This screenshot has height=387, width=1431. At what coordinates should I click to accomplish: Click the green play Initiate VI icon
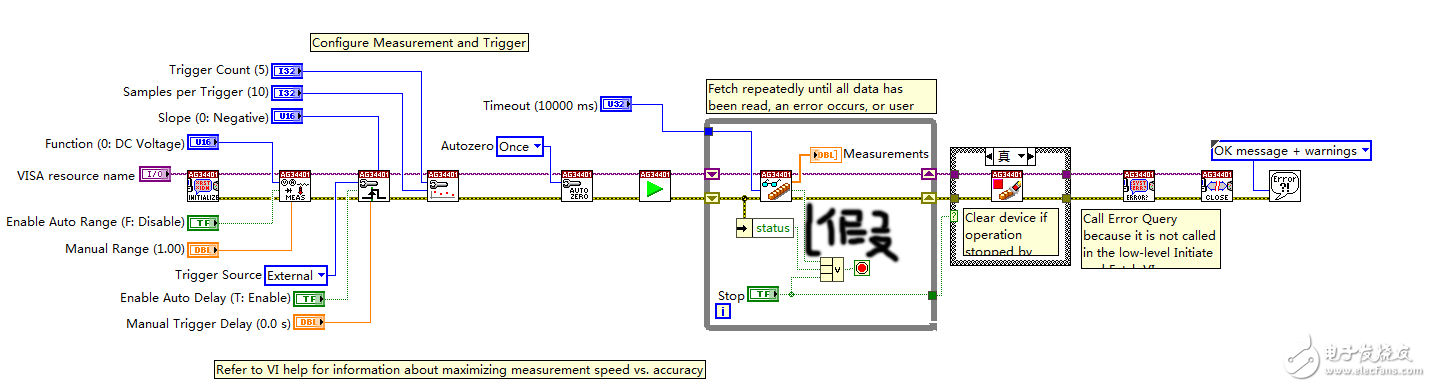655,186
